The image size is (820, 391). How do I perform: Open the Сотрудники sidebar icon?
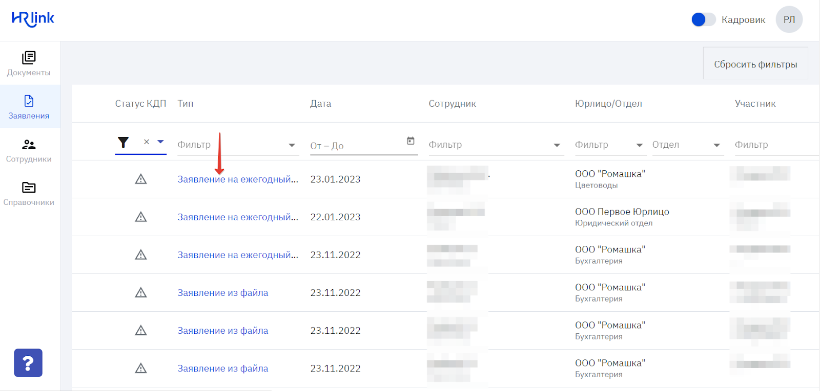pos(29,144)
